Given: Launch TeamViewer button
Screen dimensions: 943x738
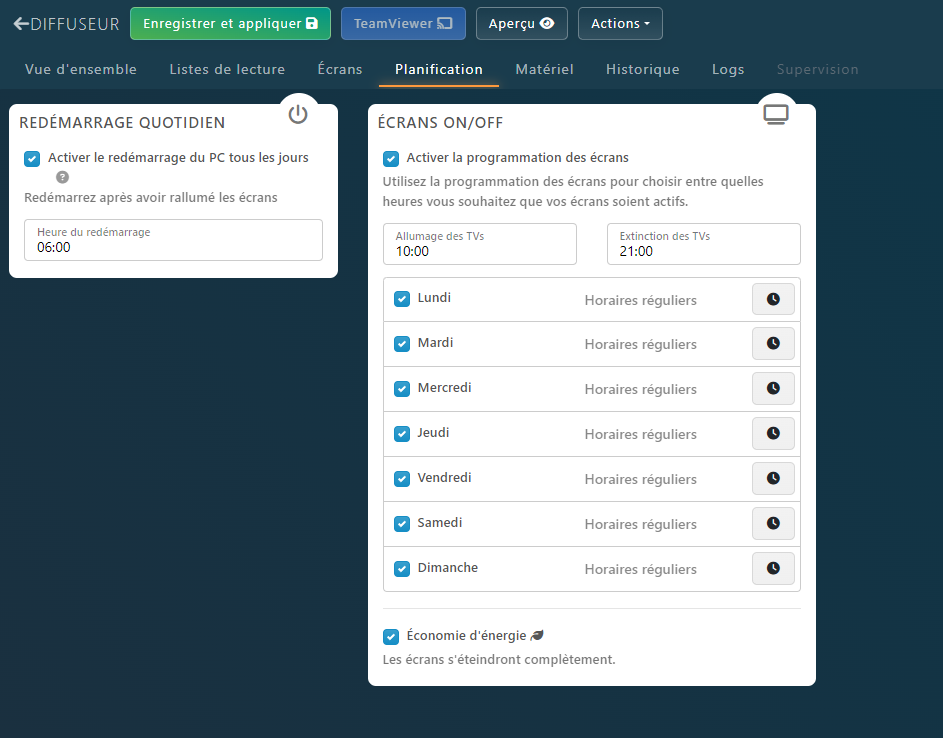Looking at the screenshot, I should click(403, 24).
